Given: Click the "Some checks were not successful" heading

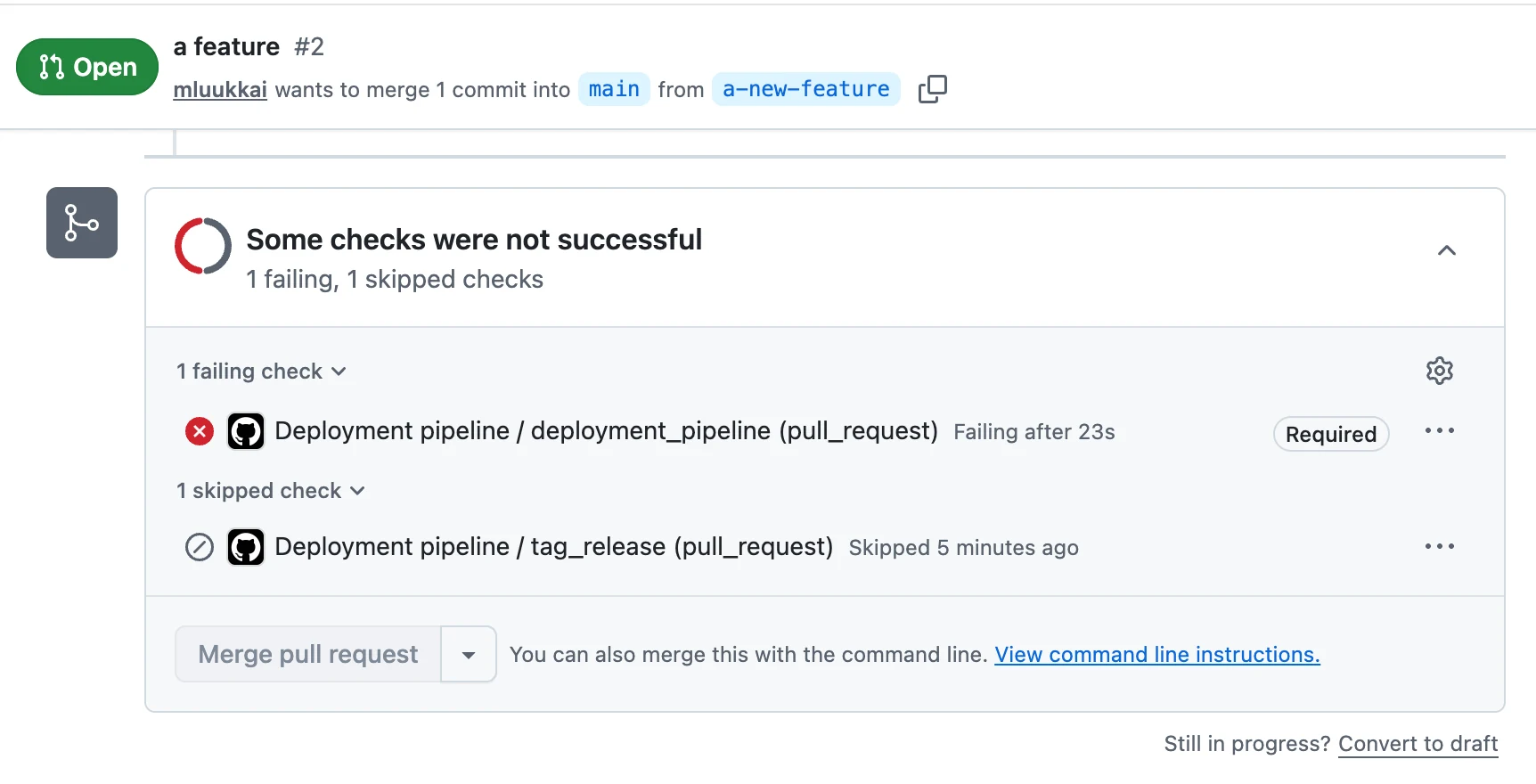Looking at the screenshot, I should pos(474,240).
